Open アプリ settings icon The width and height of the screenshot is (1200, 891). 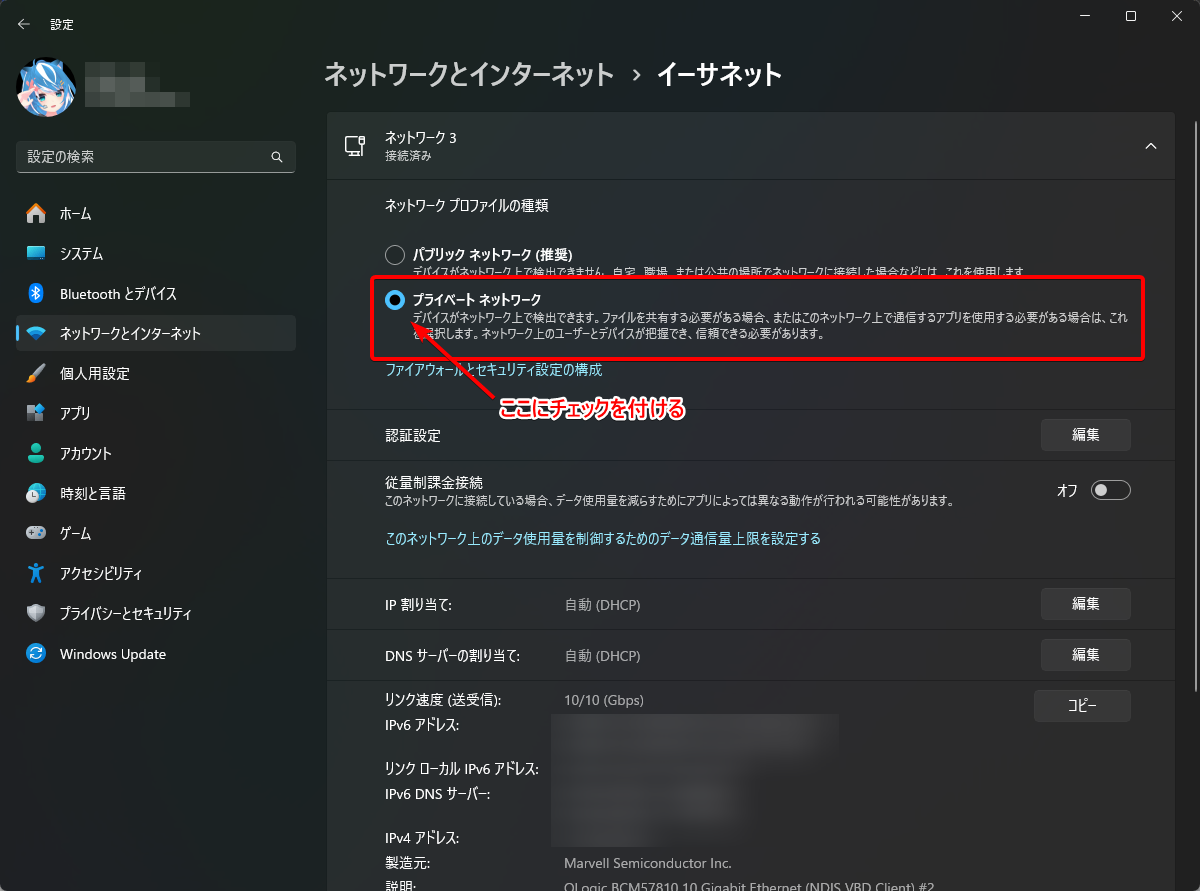click(38, 413)
